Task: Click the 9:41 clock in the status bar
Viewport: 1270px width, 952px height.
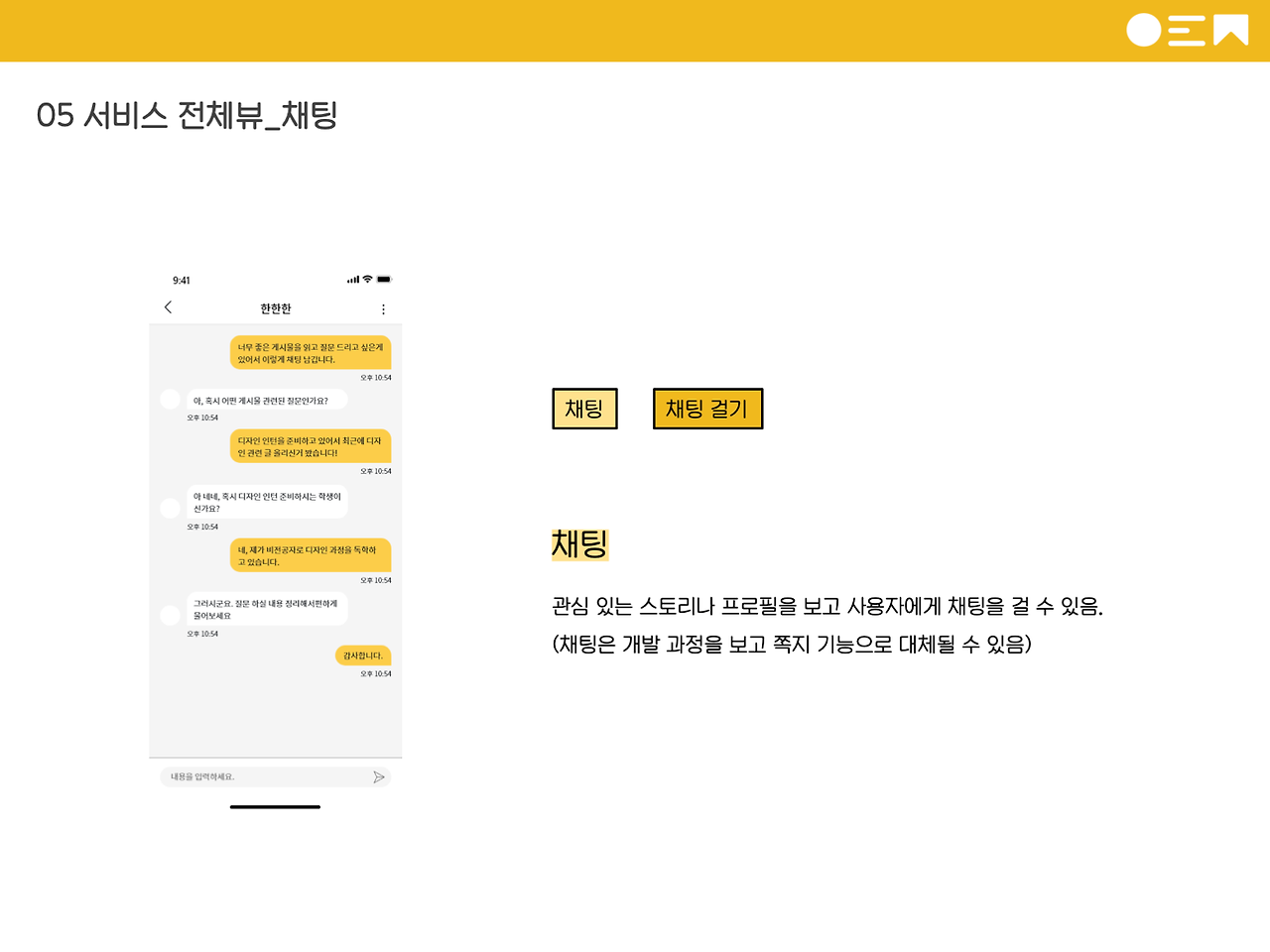Action: 182,280
